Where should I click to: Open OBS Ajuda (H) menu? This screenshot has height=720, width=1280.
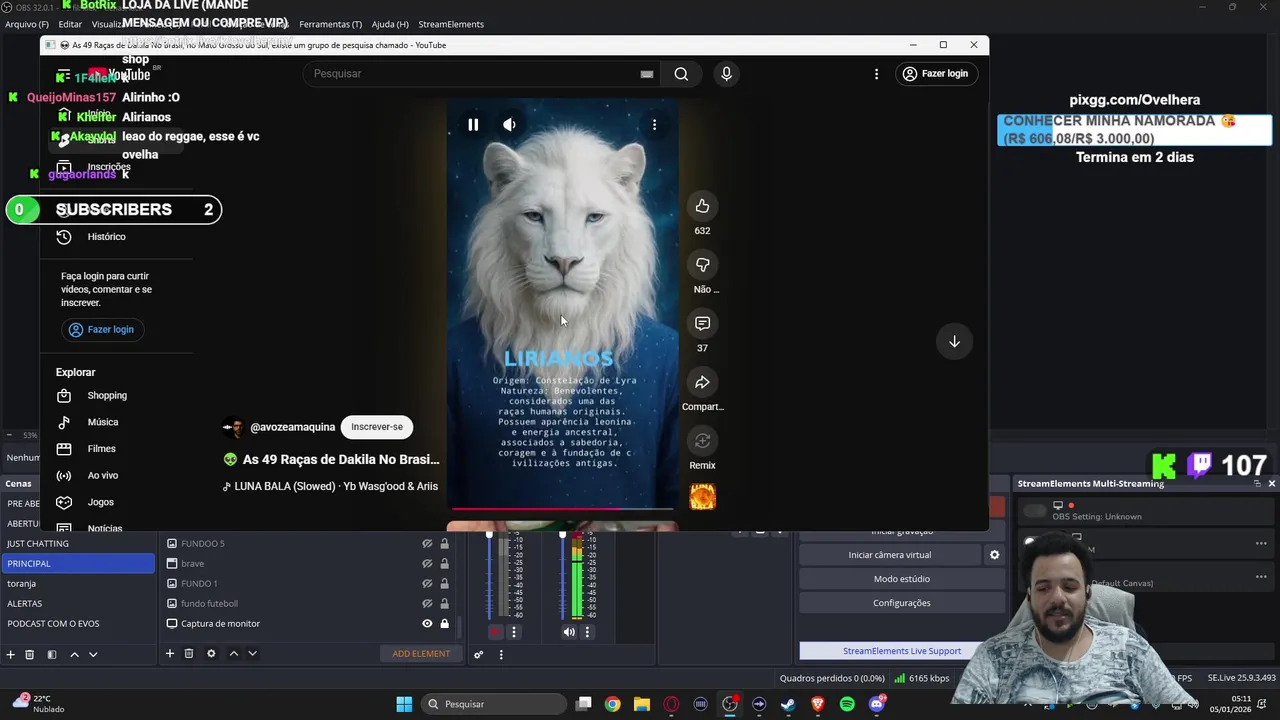click(390, 24)
